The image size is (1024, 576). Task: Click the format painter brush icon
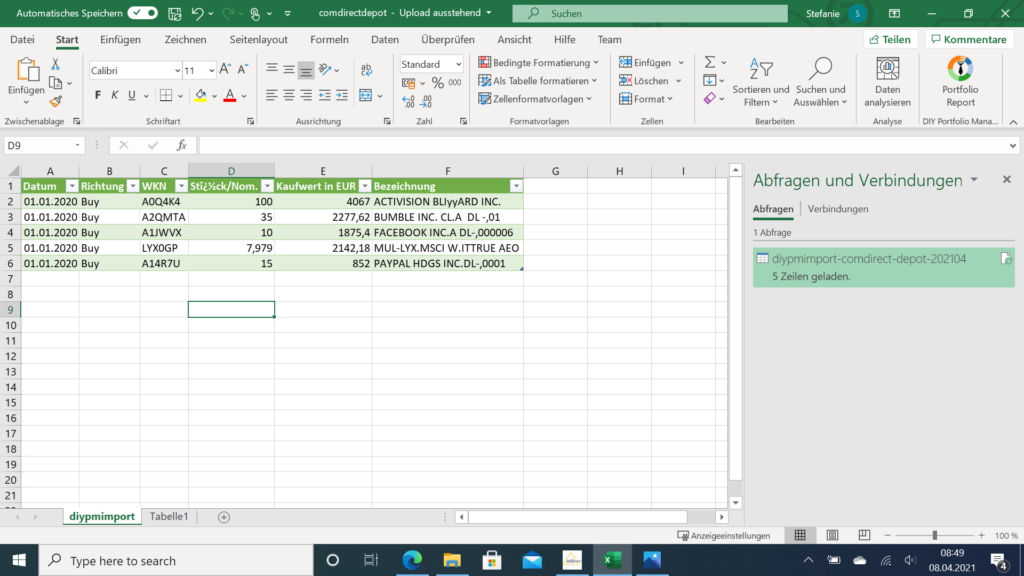click(56, 101)
